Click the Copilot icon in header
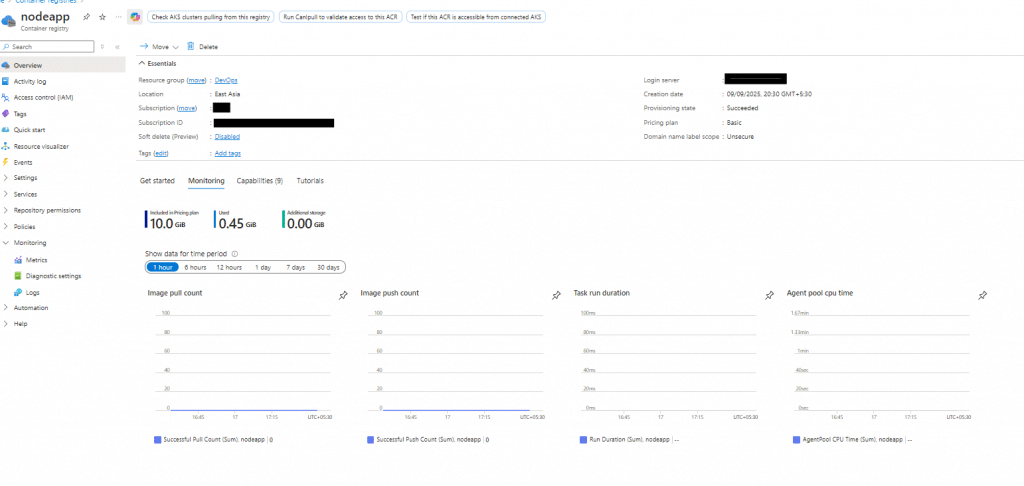Screen dimensions: 1024x486 (x=134, y=17)
